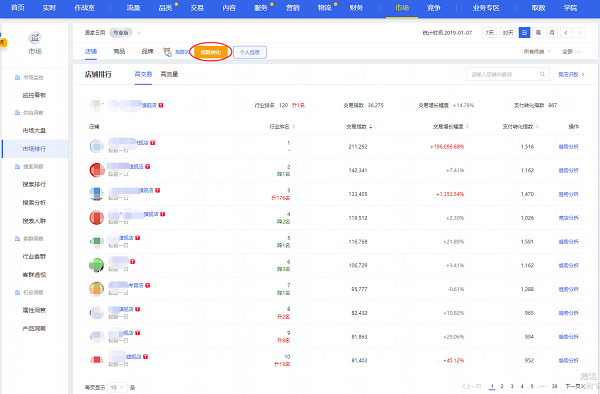600x394 pixels.
Task: Switch to the 高交易 tab
Action: (143, 74)
